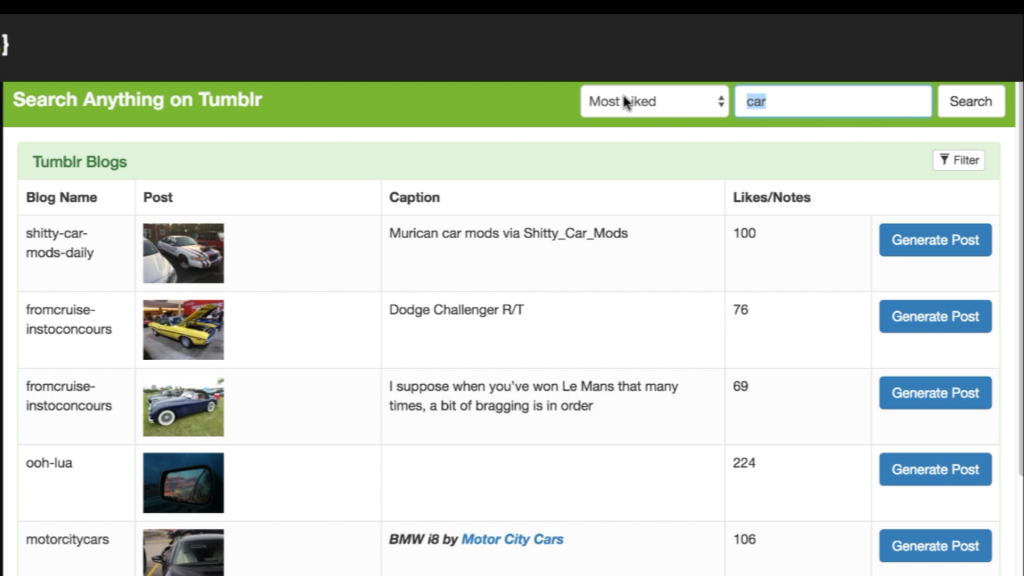Generate post for motorcitycars BMW i8 row
This screenshot has width=1024, height=576.
click(935, 546)
